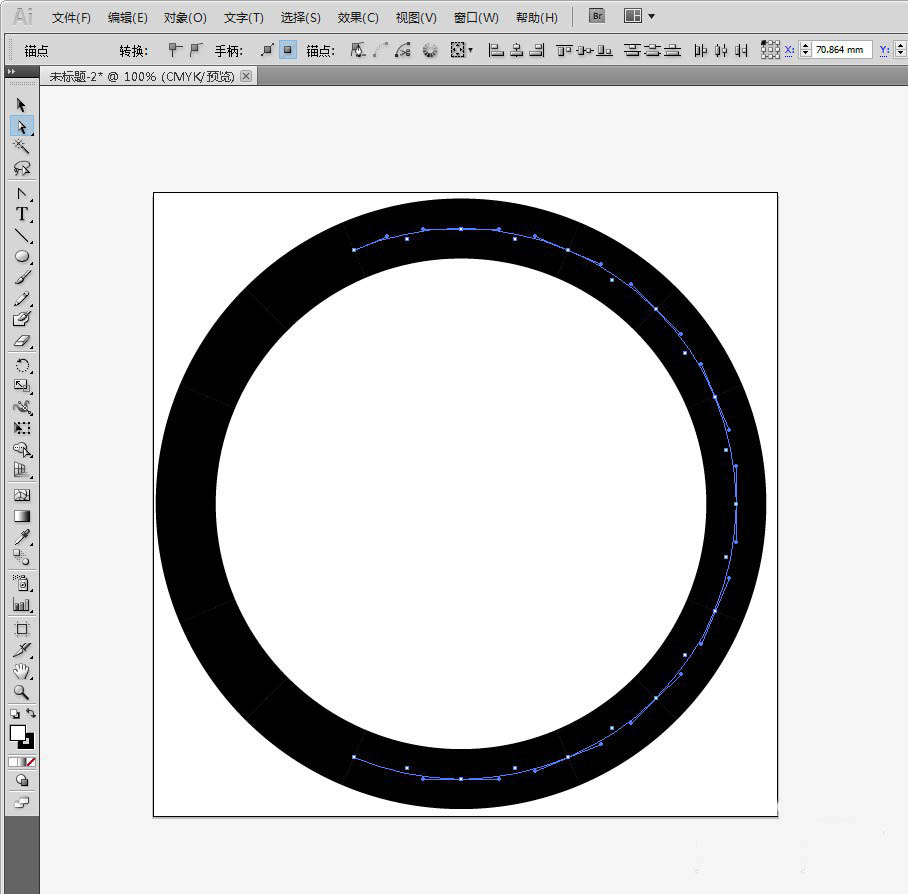Click the X value field 70.864 mm
The width and height of the screenshot is (908, 894).
click(x=841, y=50)
